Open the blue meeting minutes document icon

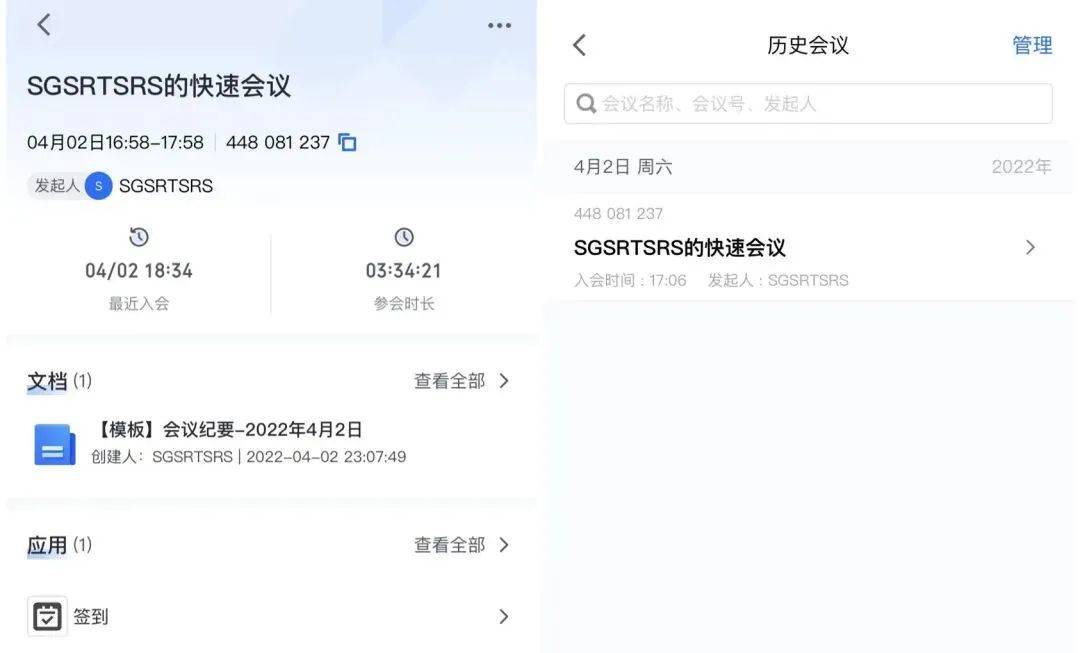(54, 444)
